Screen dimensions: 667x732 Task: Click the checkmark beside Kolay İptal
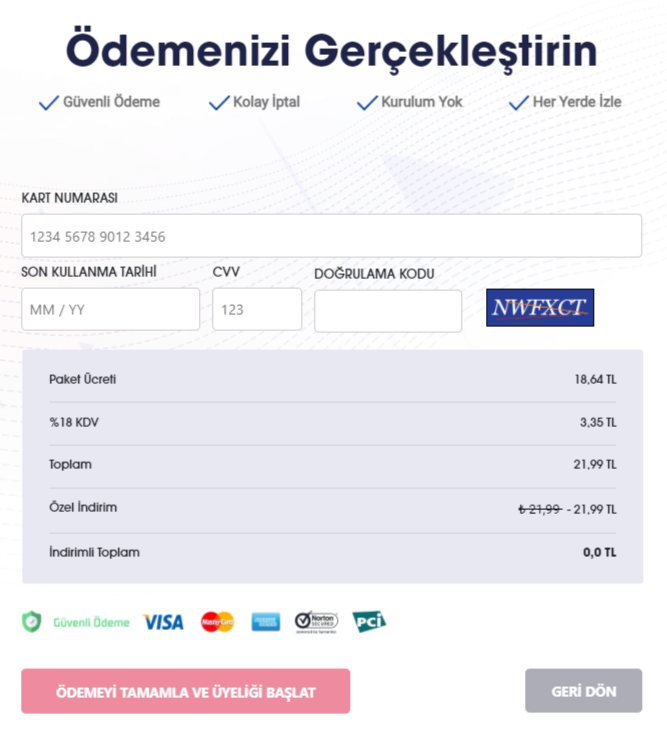click(x=219, y=103)
